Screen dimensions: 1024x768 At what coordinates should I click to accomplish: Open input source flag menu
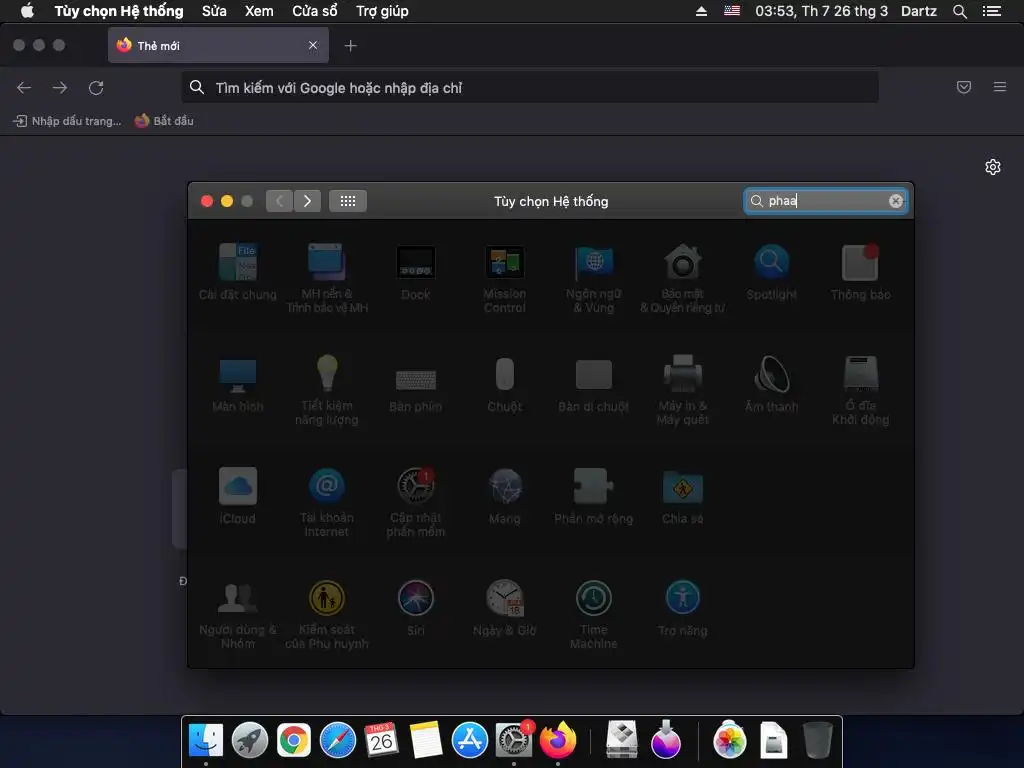click(x=732, y=11)
